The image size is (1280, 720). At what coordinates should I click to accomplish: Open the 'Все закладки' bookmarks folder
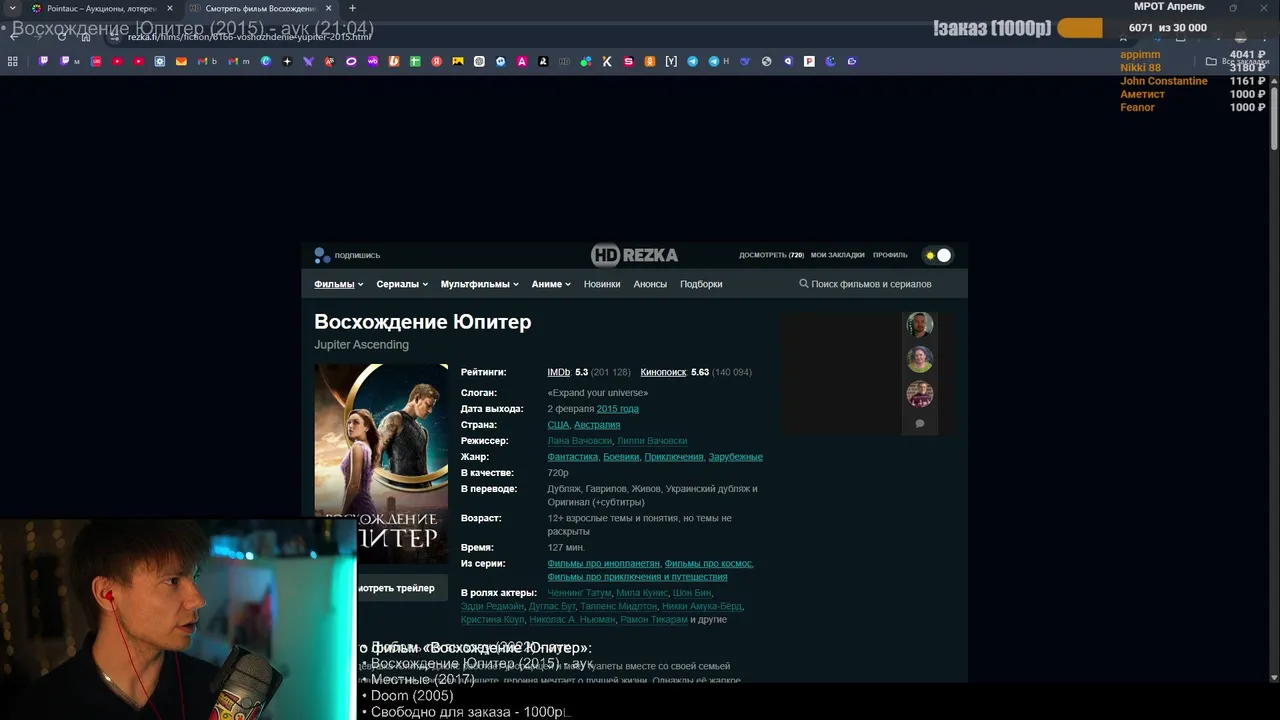pos(1237,61)
